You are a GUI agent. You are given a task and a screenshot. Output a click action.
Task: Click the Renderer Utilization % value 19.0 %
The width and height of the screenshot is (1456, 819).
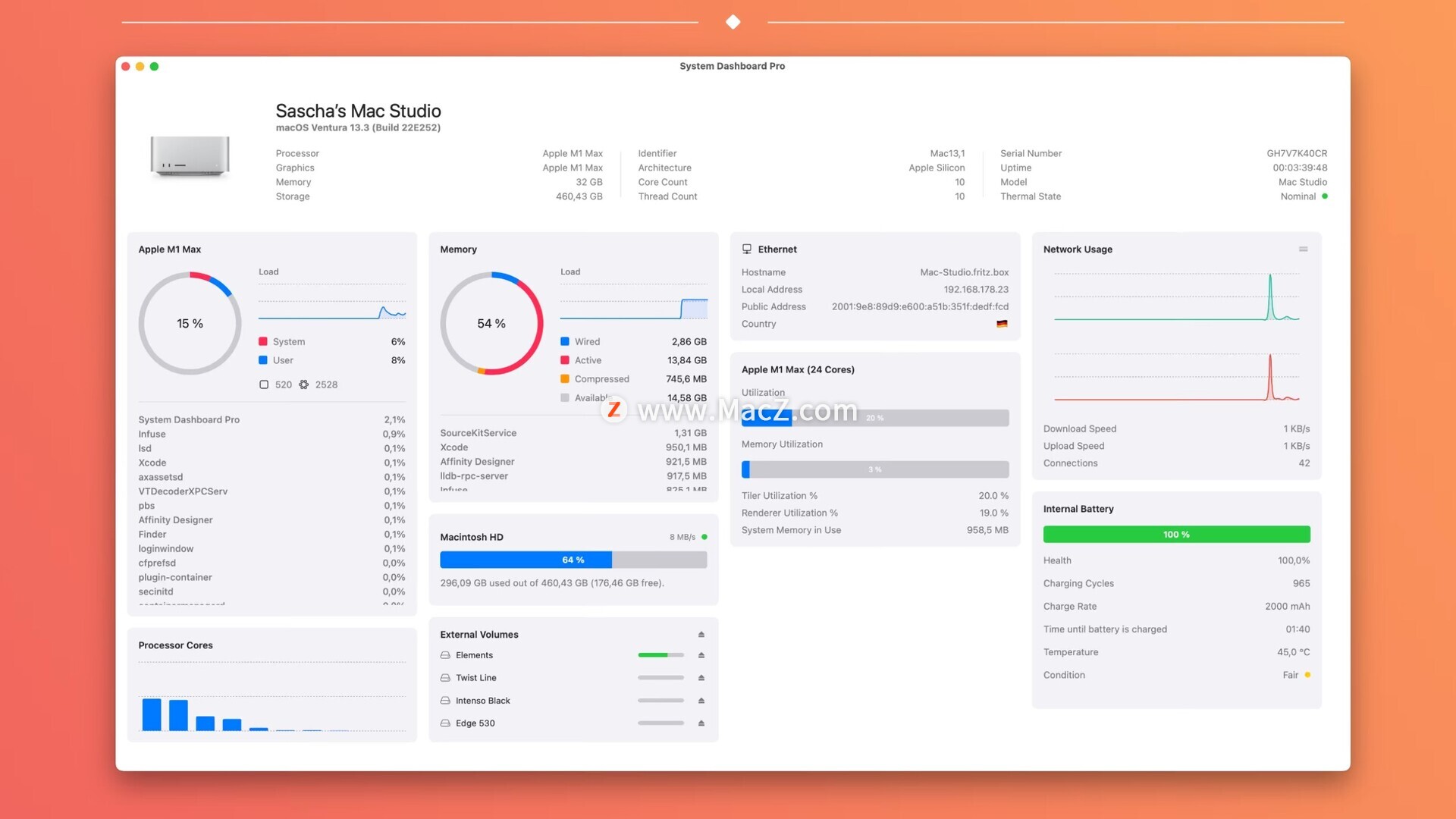point(993,513)
